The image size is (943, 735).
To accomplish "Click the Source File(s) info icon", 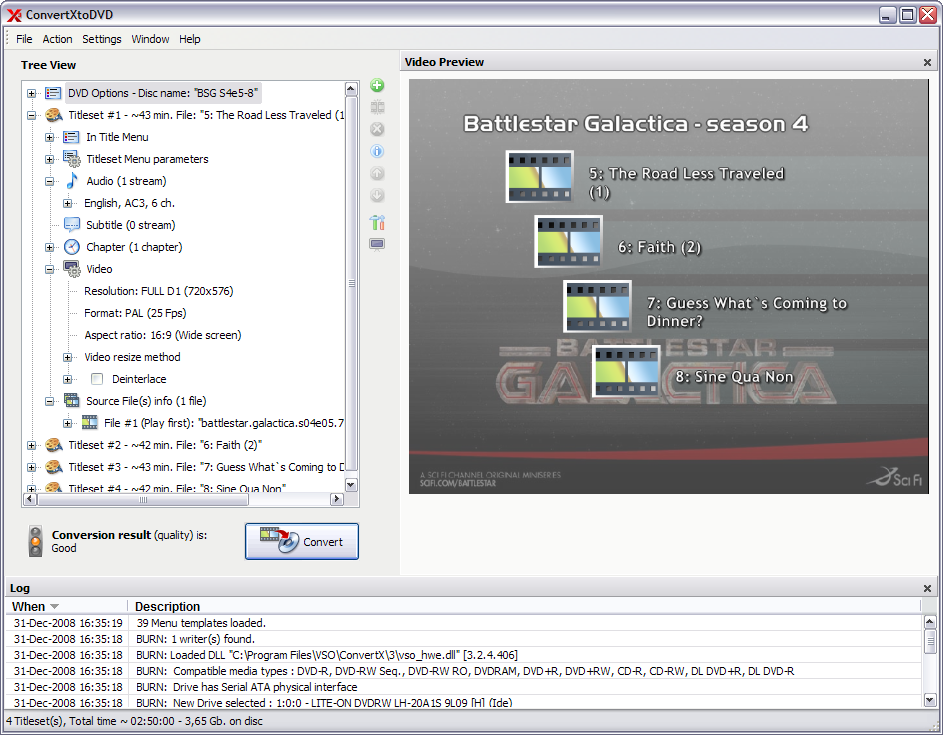I will point(72,401).
